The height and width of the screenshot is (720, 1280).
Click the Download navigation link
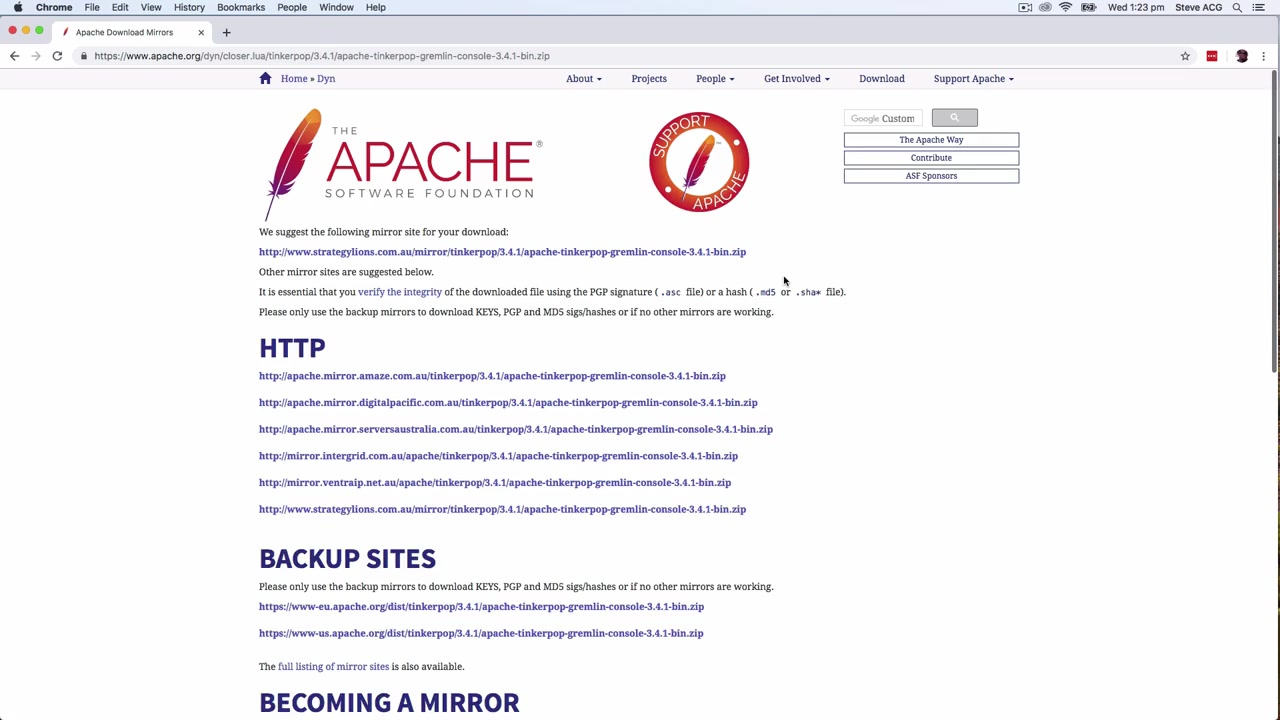pyautogui.click(x=882, y=78)
